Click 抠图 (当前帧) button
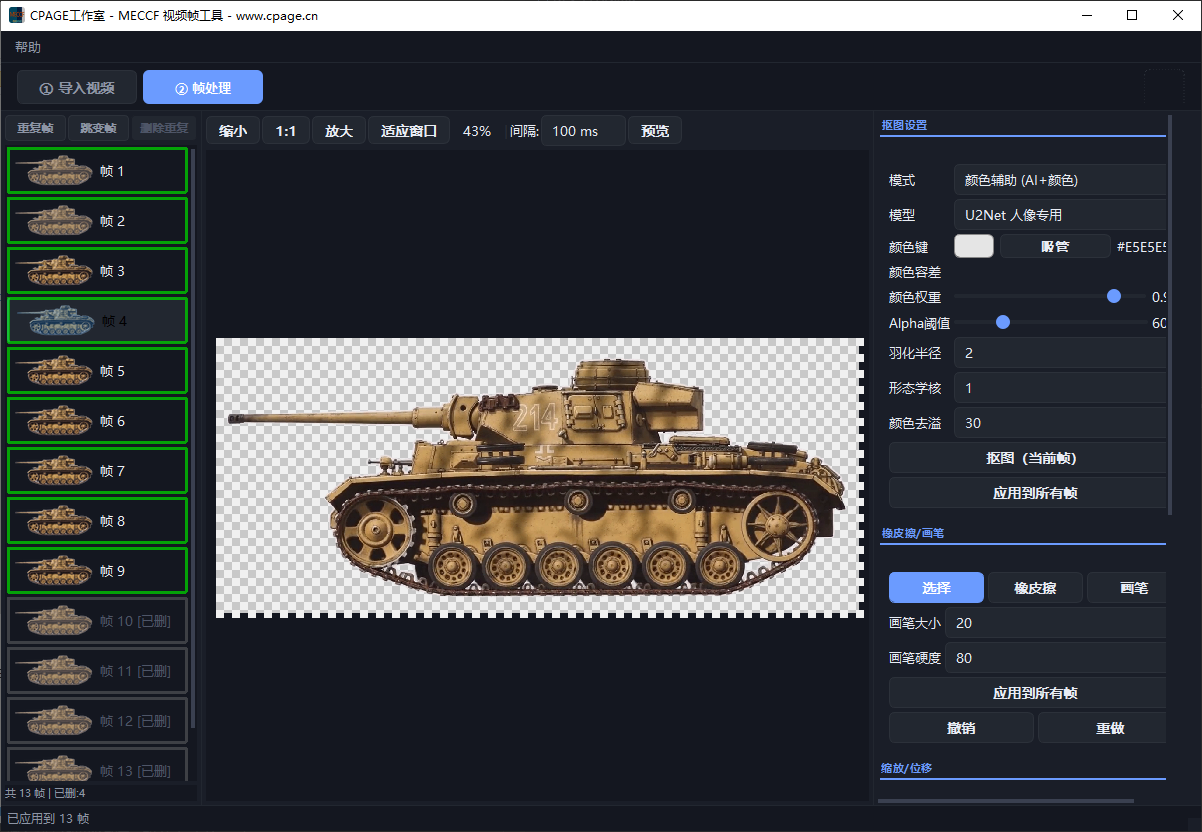The width and height of the screenshot is (1202, 832). (x=1030, y=458)
